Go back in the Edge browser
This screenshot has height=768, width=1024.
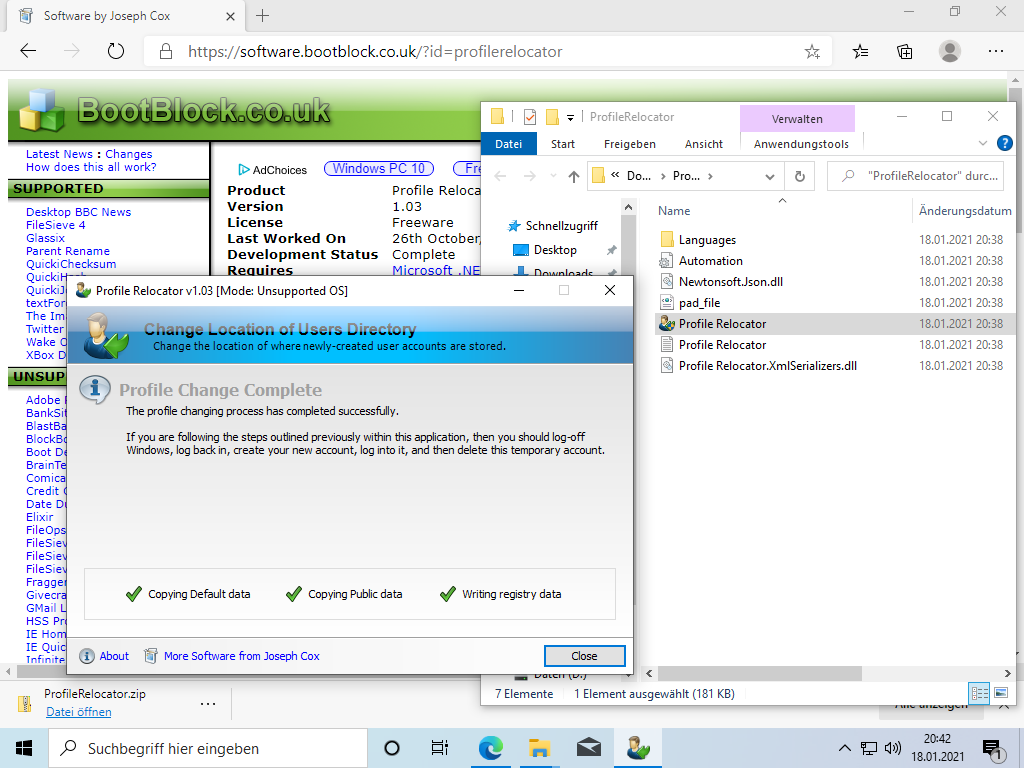28,51
